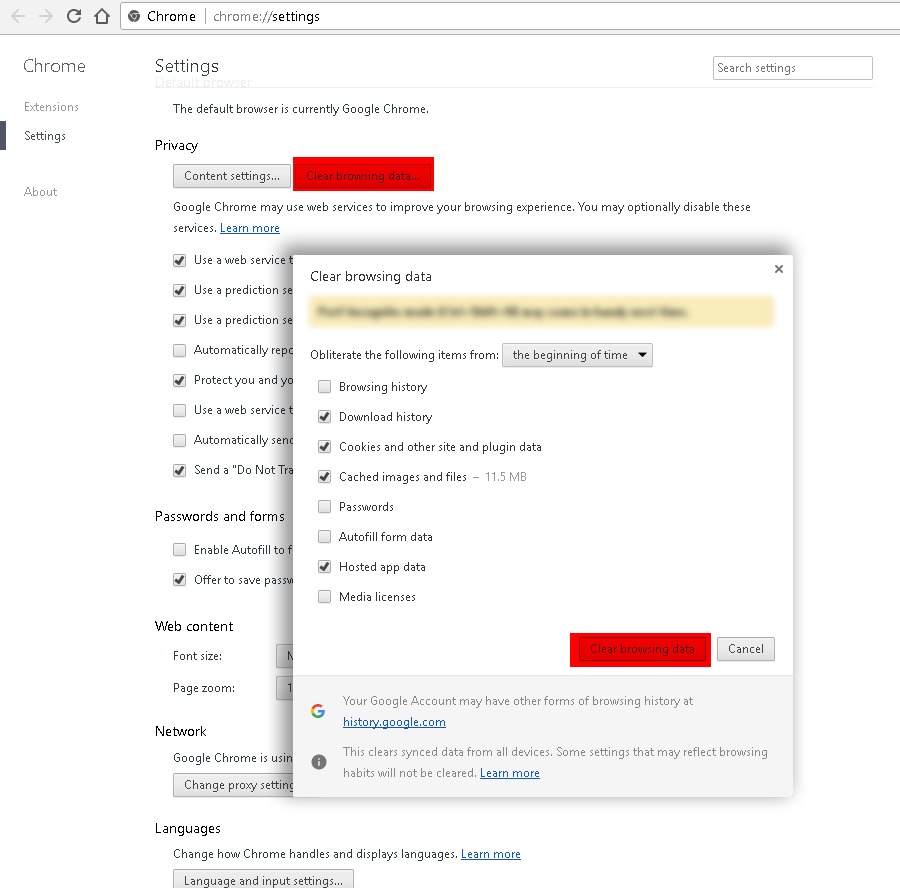Close the Clear browsing data dialog
The width and height of the screenshot is (900, 888).
pos(778,269)
